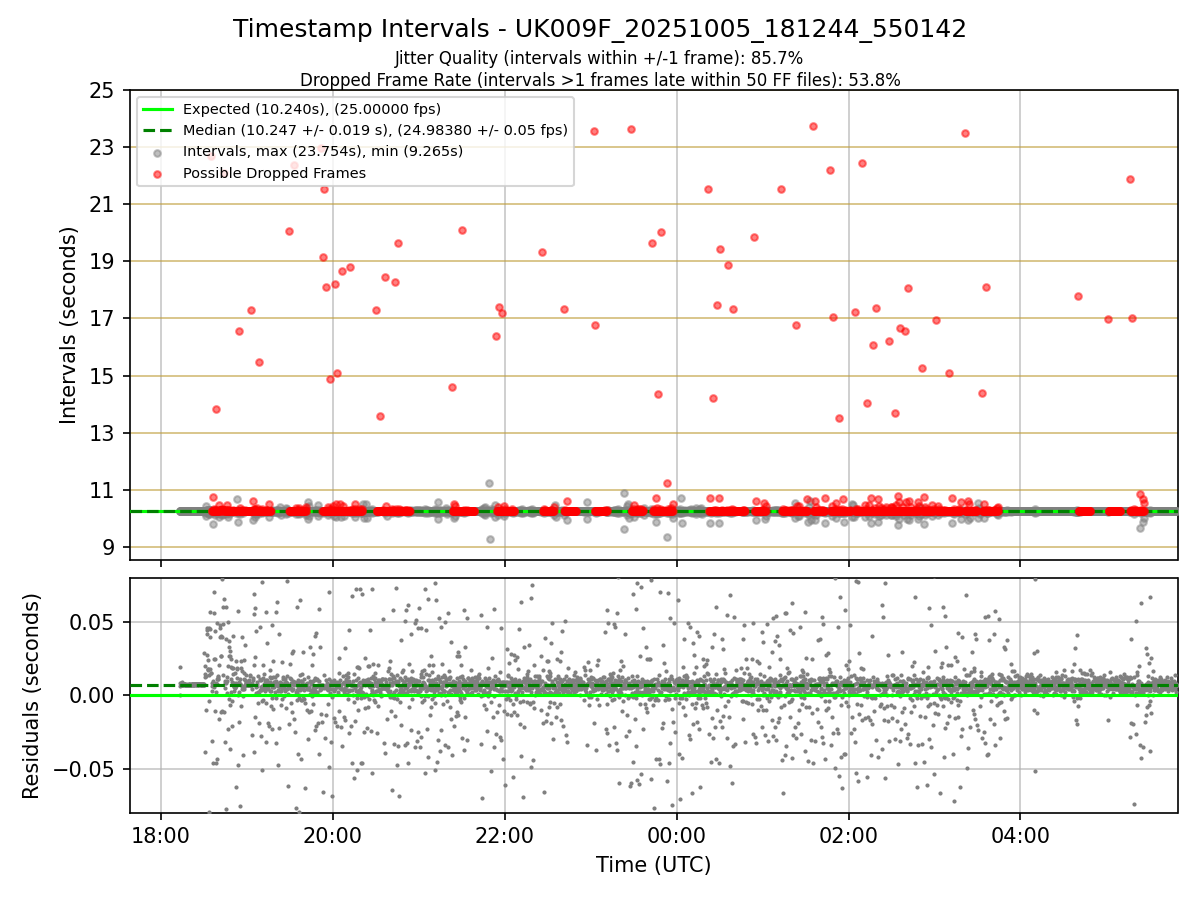
Task: Click the '04:00' x-axis tick label
Action: [1020, 834]
